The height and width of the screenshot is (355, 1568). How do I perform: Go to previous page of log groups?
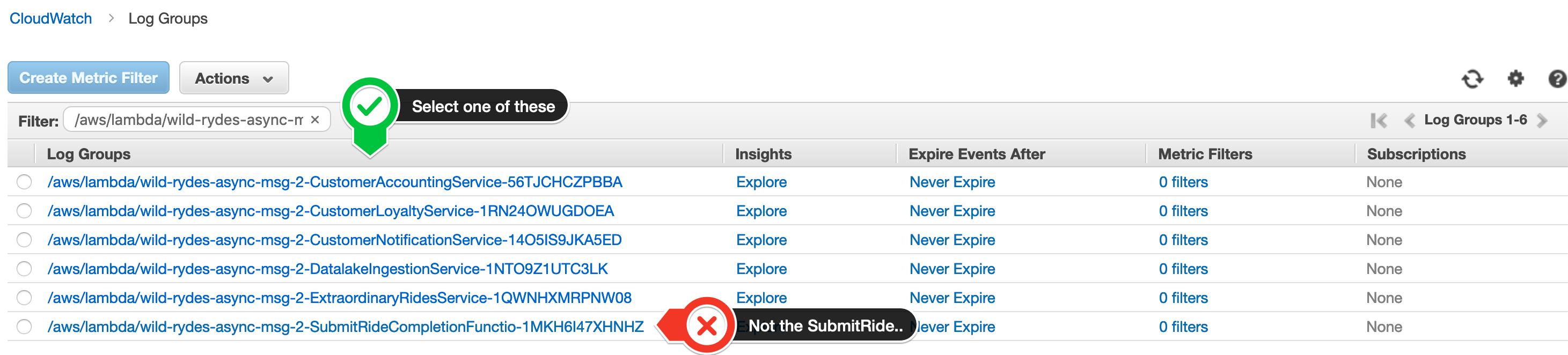[1409, 120]
